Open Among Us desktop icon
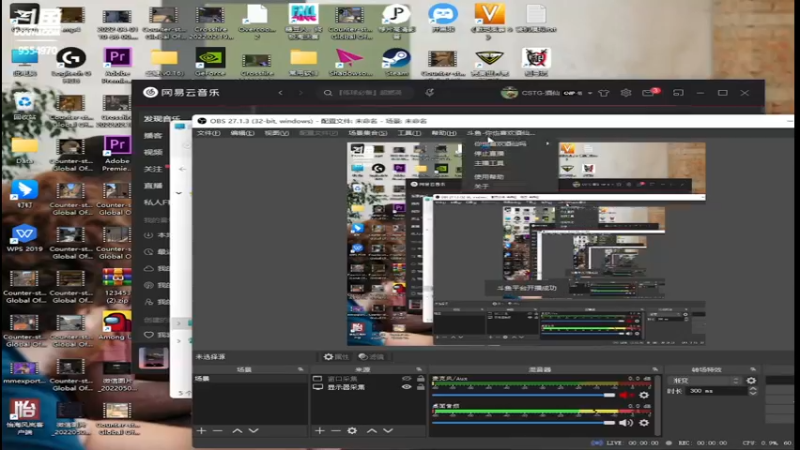800x450 pixels. pos(116,326)
